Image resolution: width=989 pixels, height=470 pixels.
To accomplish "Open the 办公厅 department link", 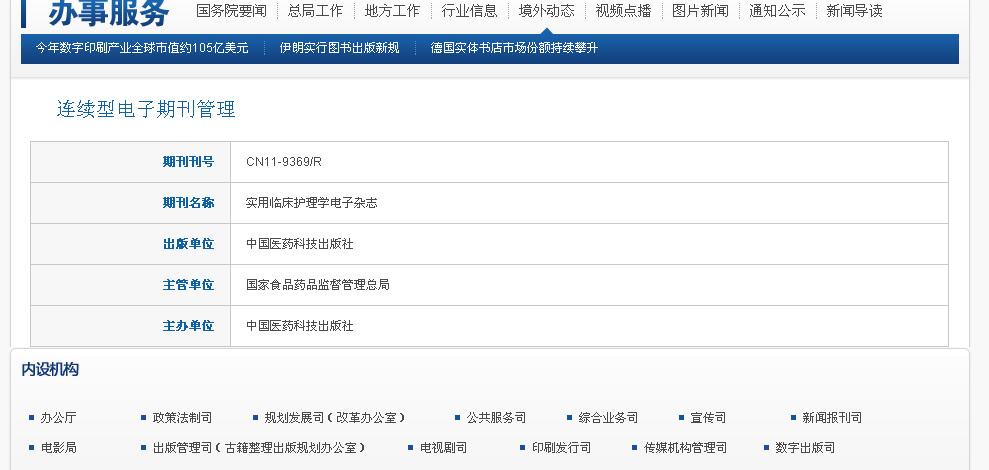I will (58, 418).
